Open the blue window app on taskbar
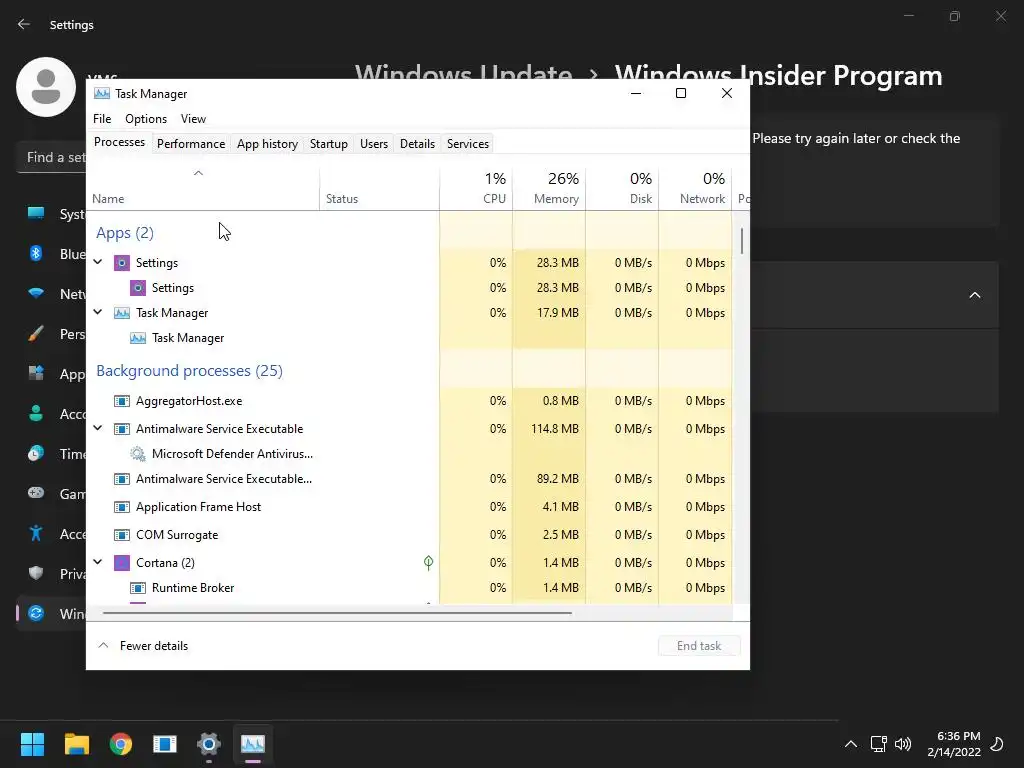Image resolution: width=1024 pixels, height=768 pixels. [x=165, y=744]
